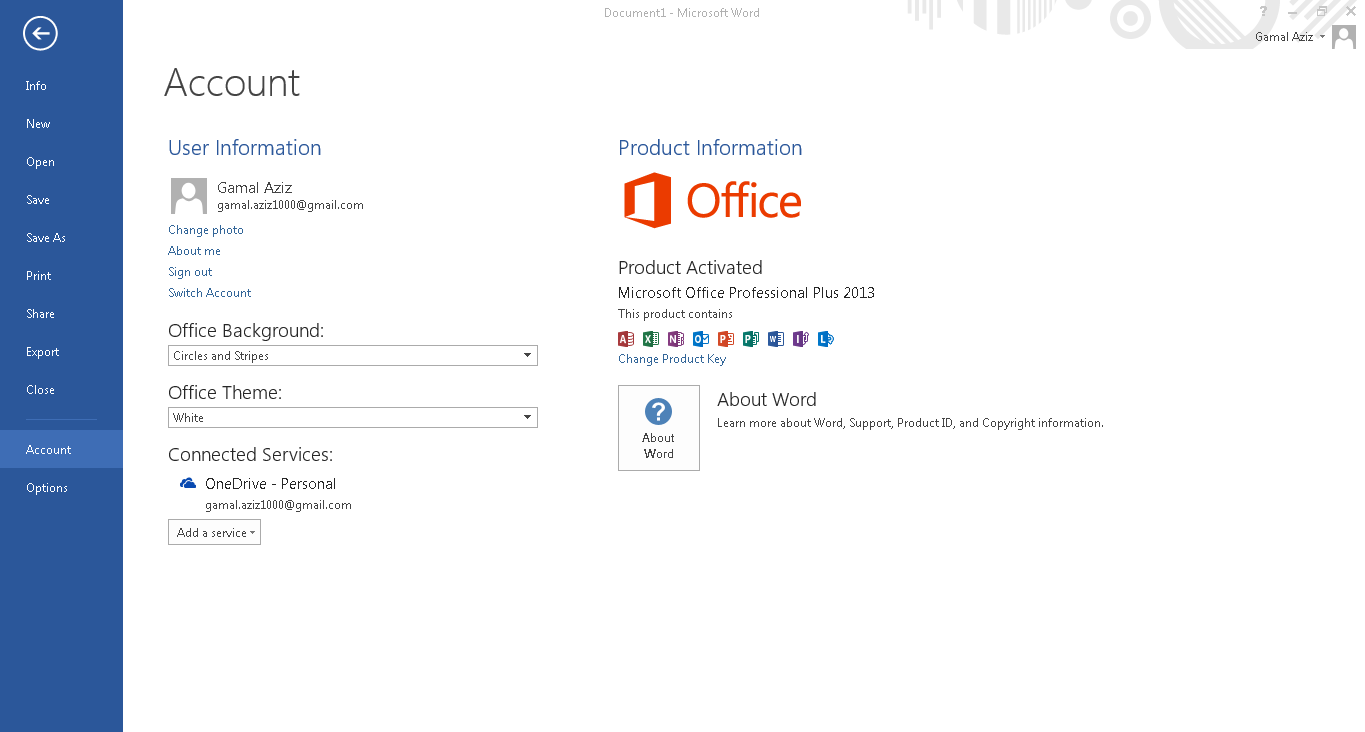
Task: Open the Office Background dropdown
Action: point(353,355)
